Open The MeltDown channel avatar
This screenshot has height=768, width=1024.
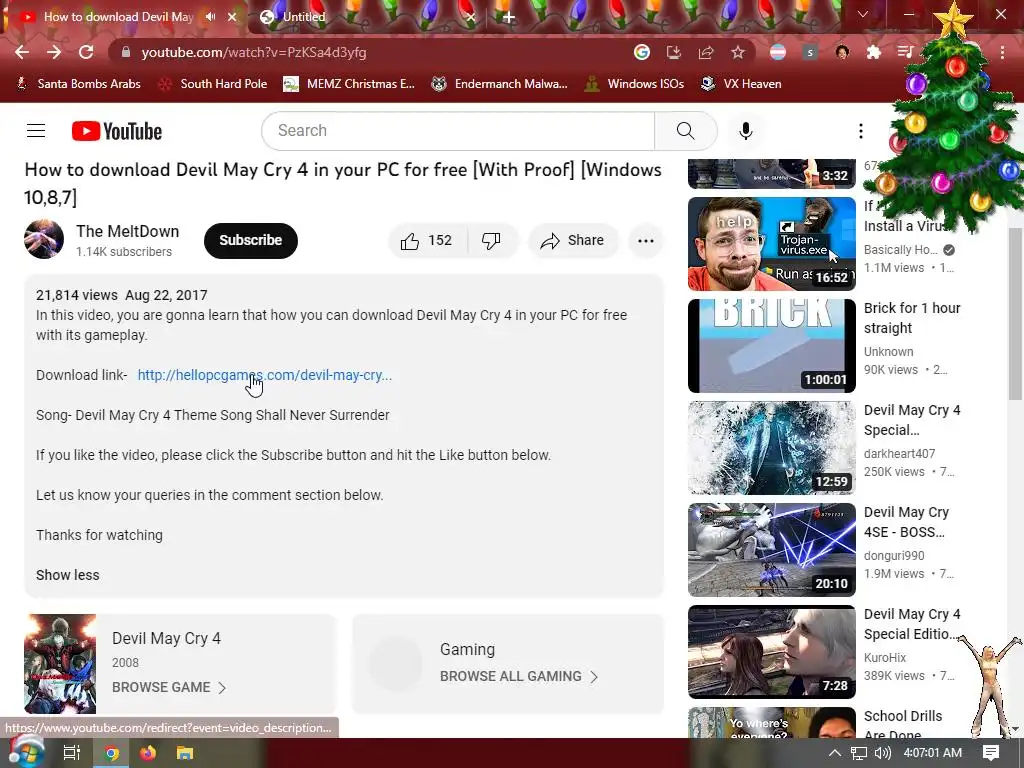[44, 239]
